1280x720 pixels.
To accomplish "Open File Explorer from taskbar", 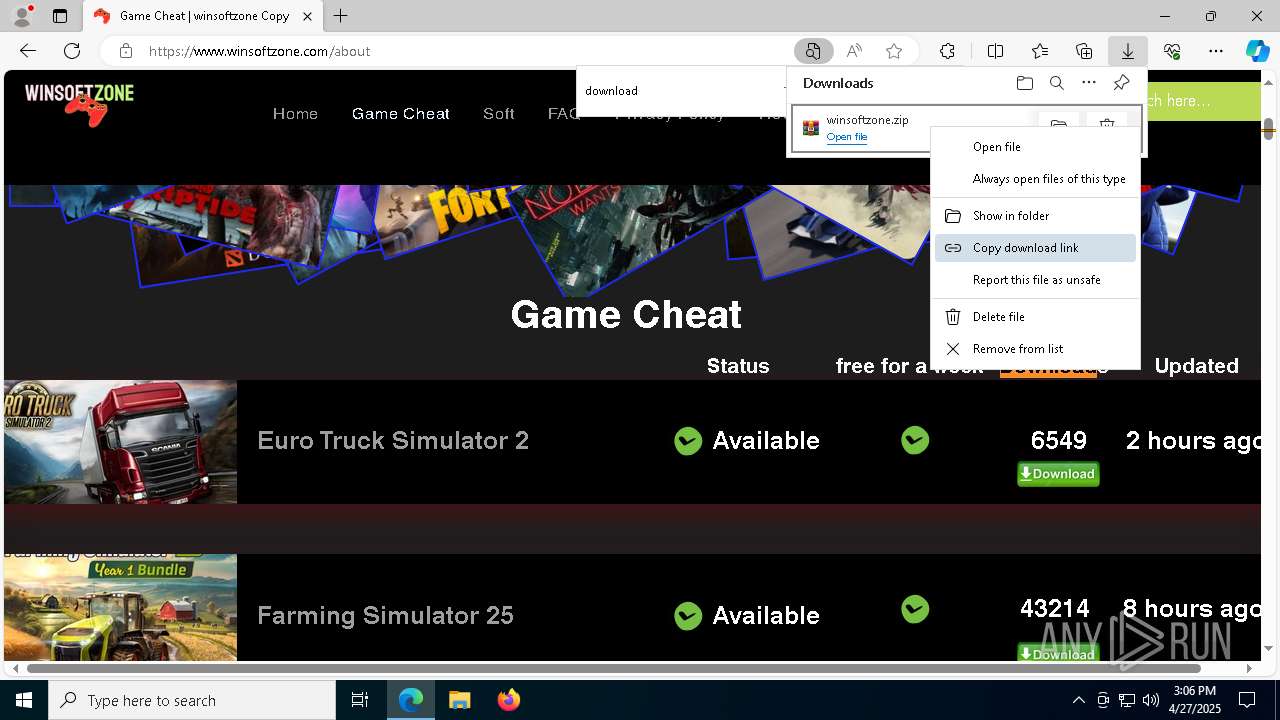I will (459, 700).
